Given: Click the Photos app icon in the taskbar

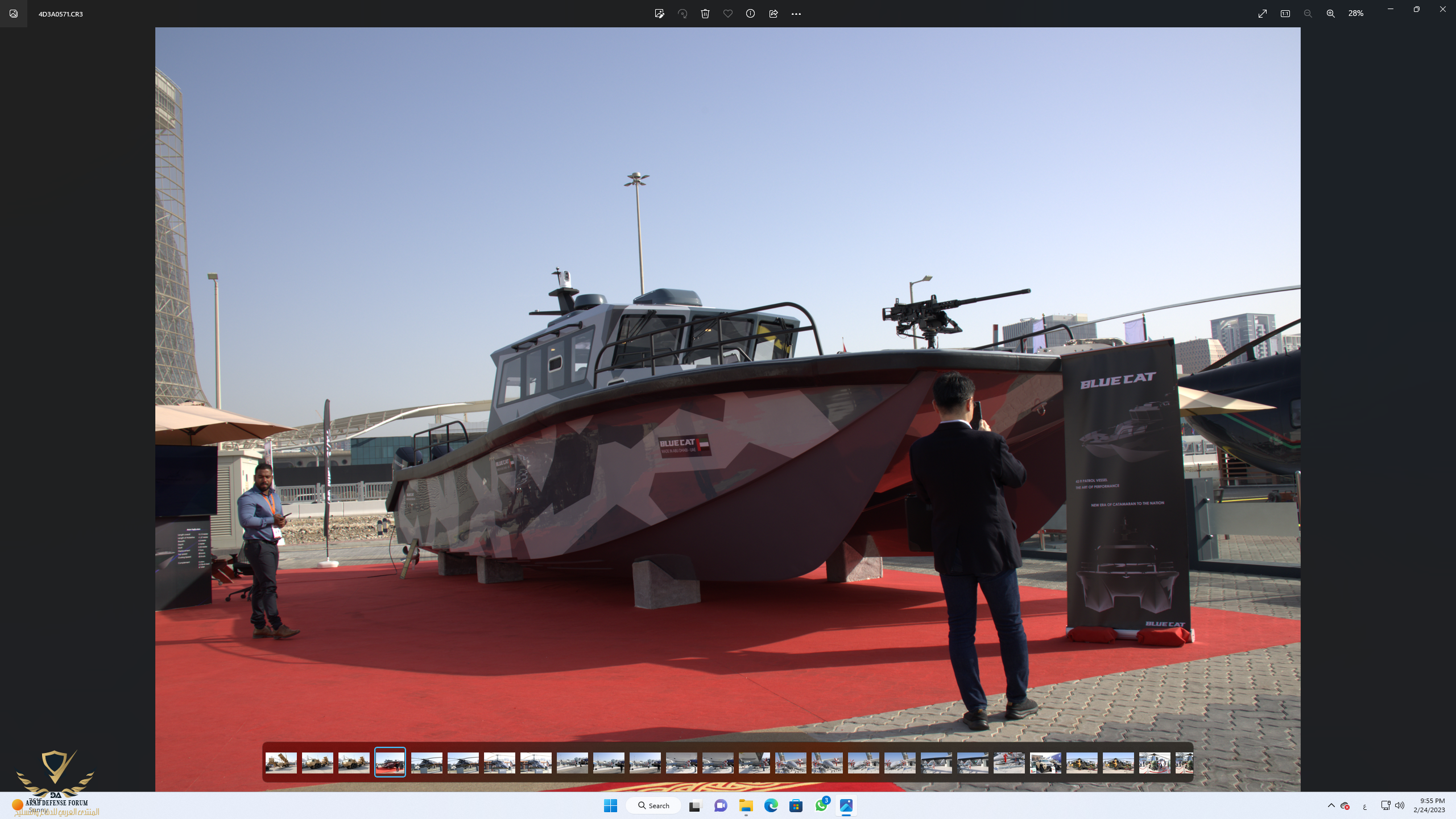Looking at the screenshot, I should click(x=846, y=805).
